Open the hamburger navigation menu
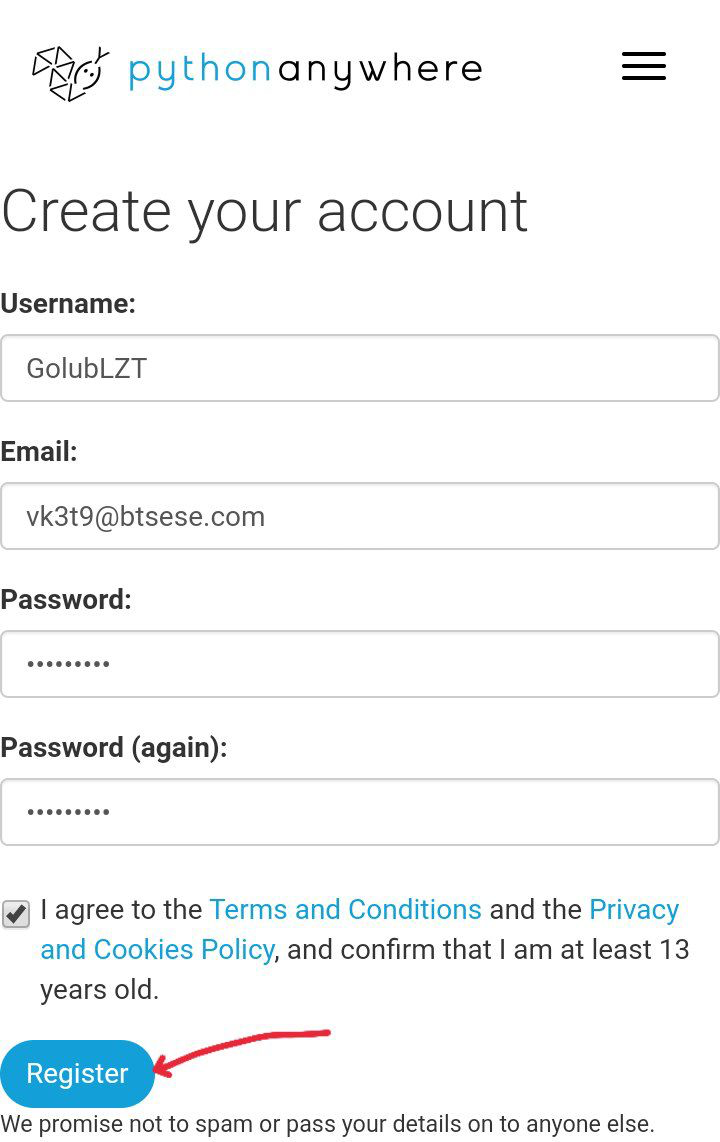 point(643,67)
